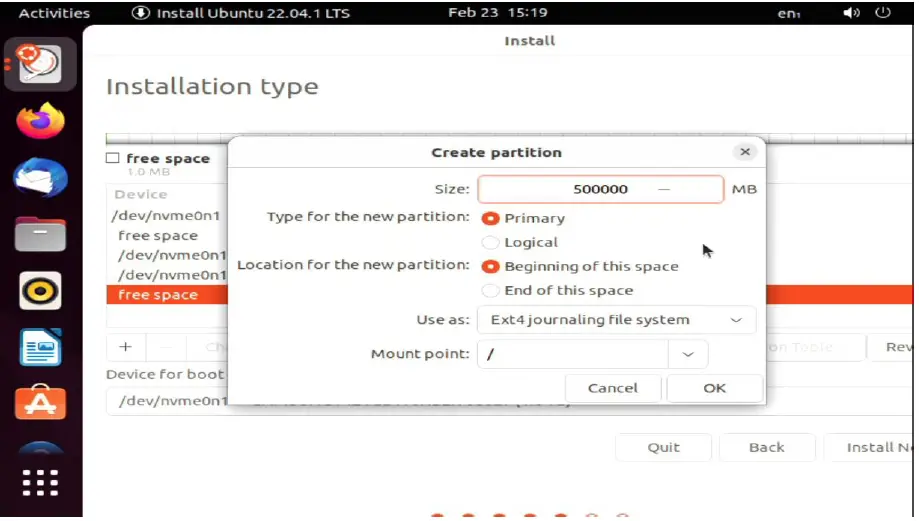Close the Create partition dialog

point(745,152)
